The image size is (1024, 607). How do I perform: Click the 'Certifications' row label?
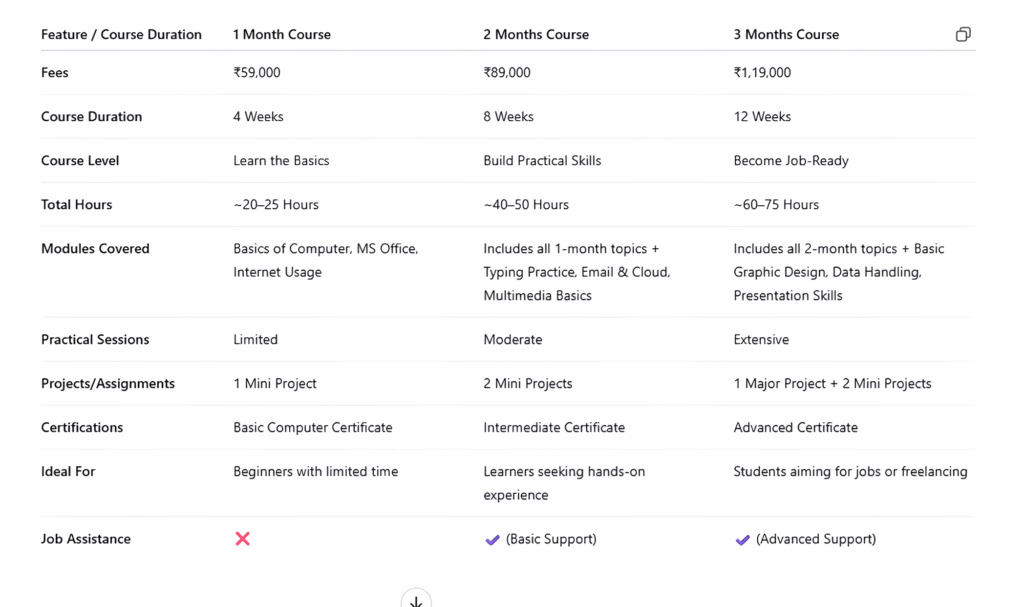click(82, 428)
